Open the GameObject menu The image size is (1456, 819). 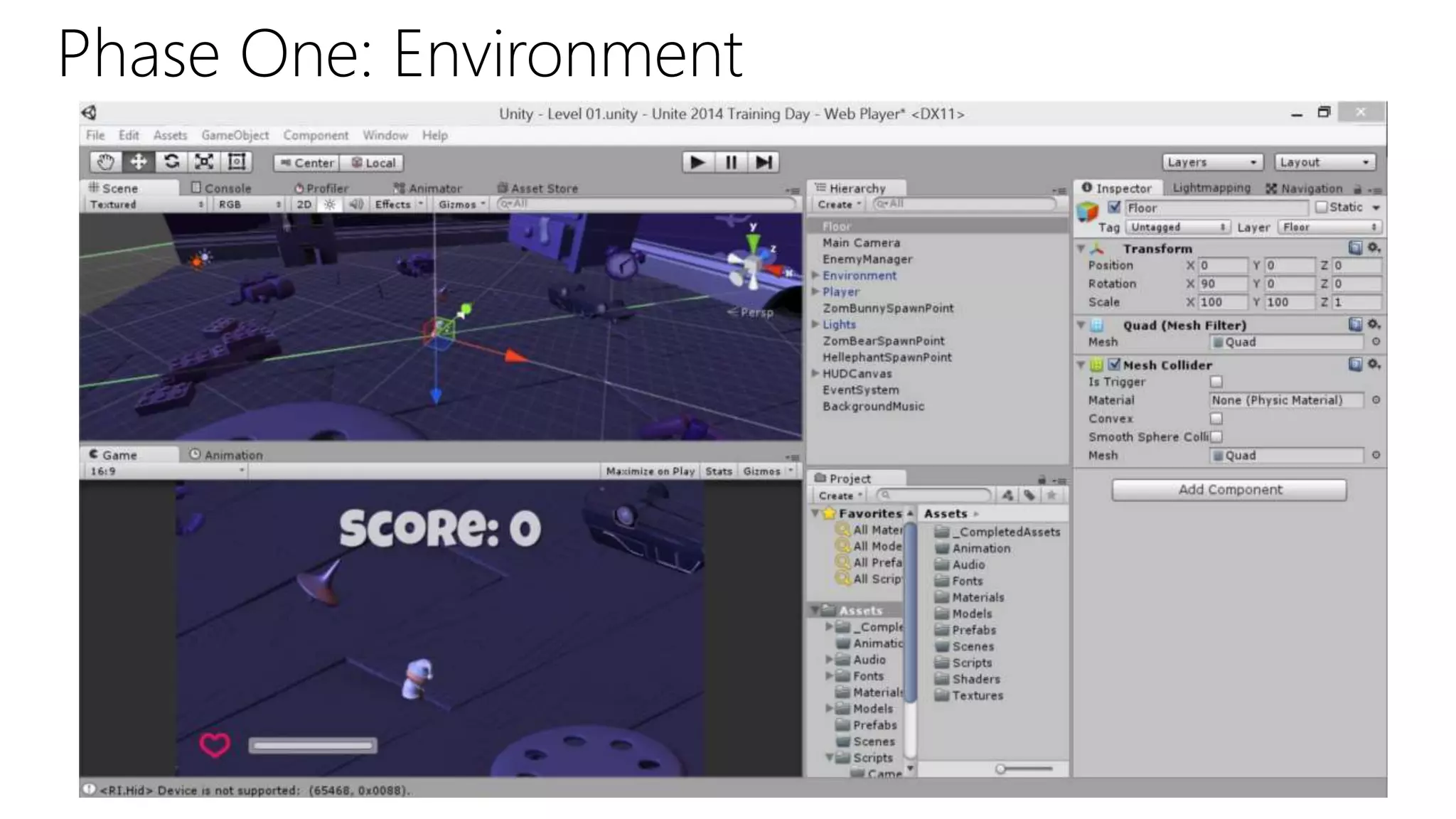235,135
